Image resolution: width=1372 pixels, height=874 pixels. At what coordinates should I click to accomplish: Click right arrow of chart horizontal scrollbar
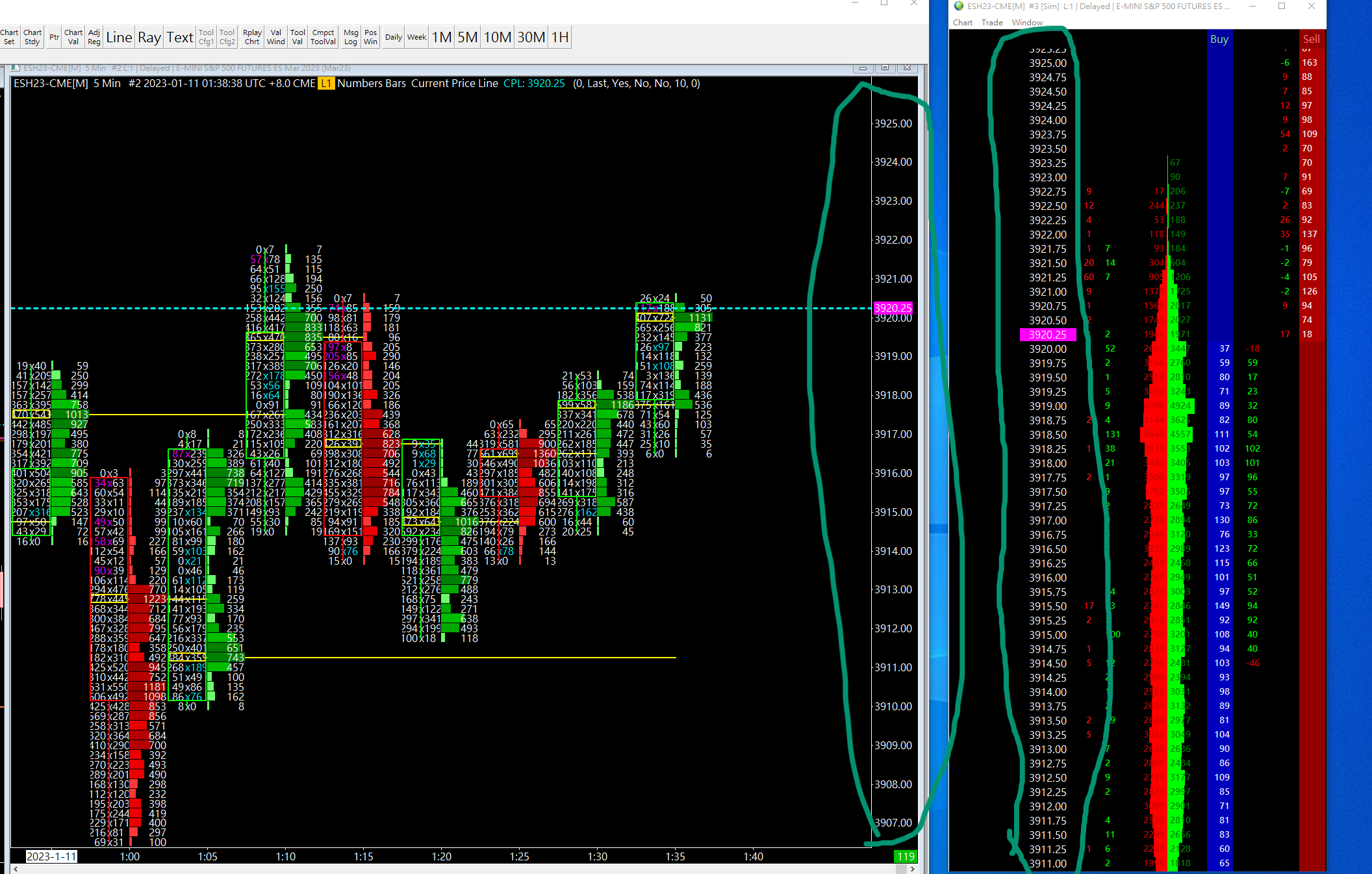(912, 869)
